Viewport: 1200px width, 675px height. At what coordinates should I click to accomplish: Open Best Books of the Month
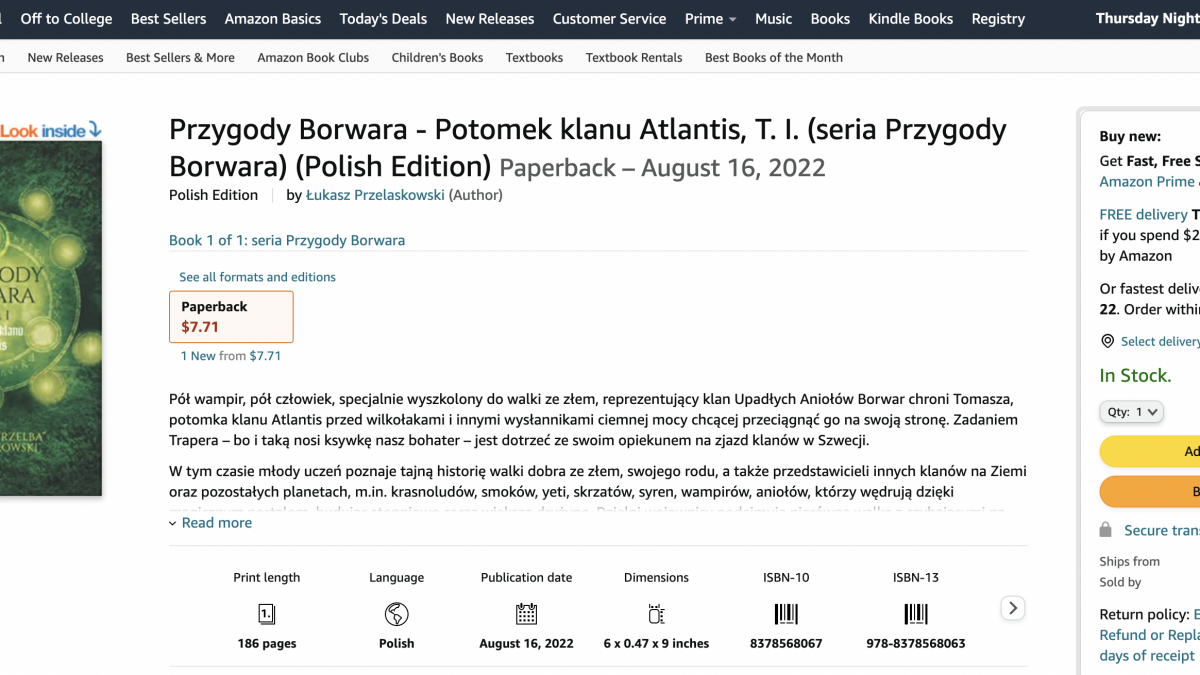click(773, 58)
